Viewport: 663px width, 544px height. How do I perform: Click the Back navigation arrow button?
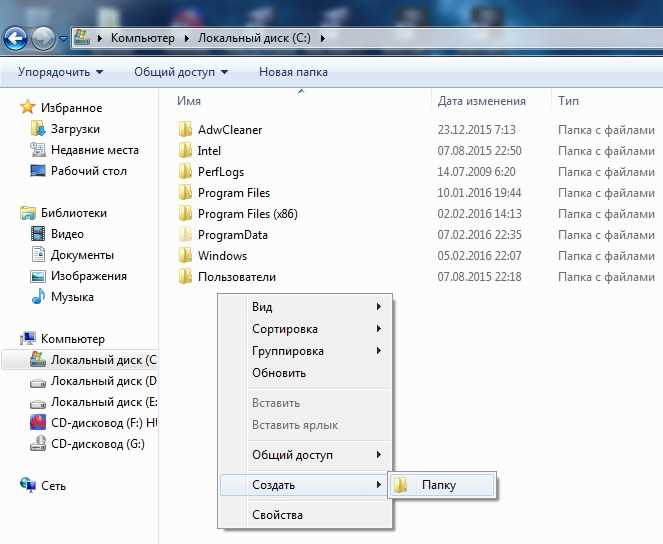17,39
